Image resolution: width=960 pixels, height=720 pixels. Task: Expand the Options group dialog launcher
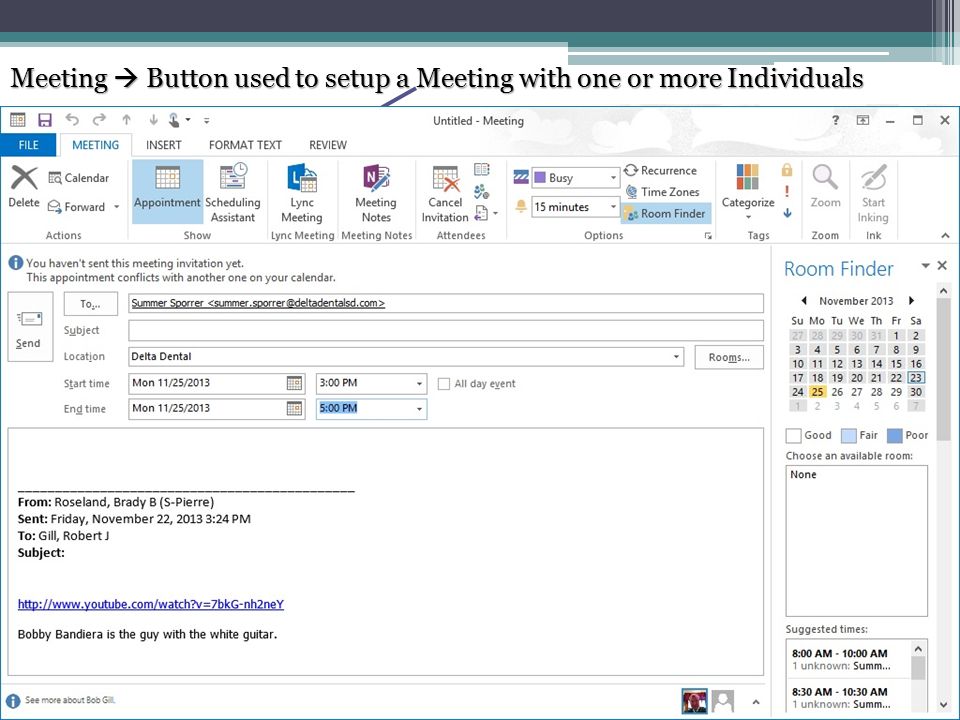click(708, 236)
